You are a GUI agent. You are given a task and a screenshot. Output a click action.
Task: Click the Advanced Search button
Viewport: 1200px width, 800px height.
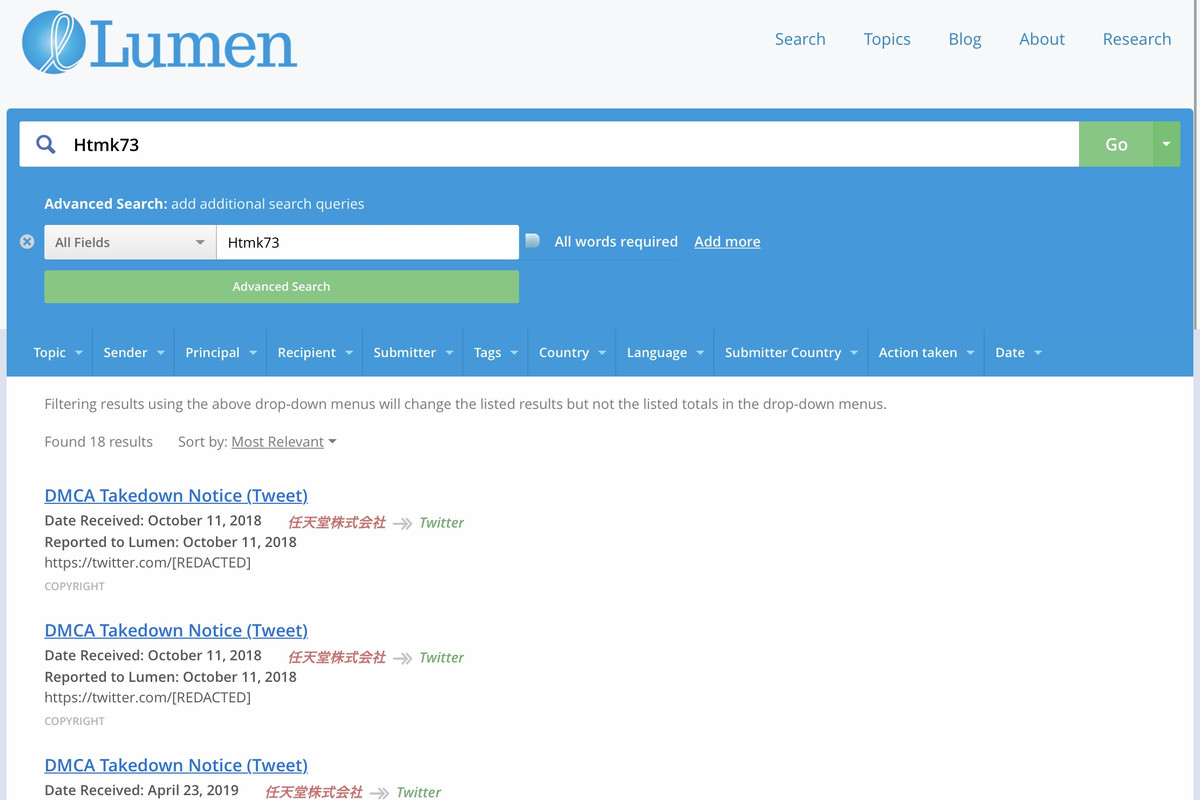(x=281, y=286)
